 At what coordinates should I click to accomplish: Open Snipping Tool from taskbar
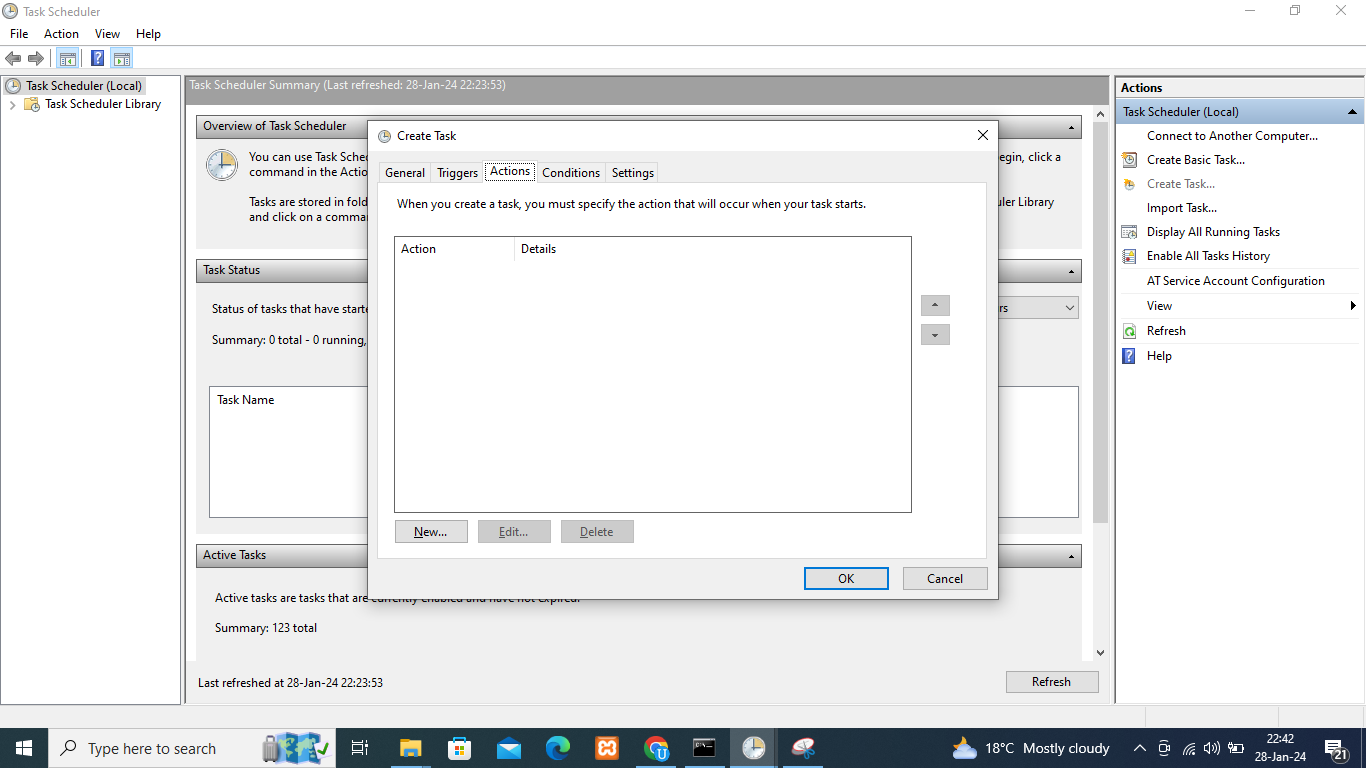coord(803,748)
